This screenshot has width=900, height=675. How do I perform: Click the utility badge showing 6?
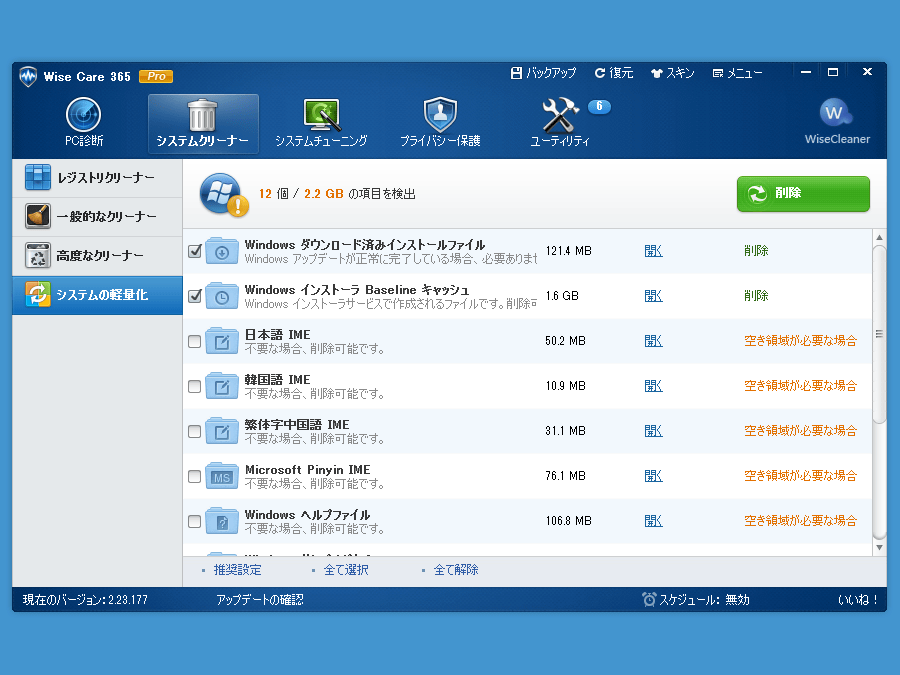[599, 106]
